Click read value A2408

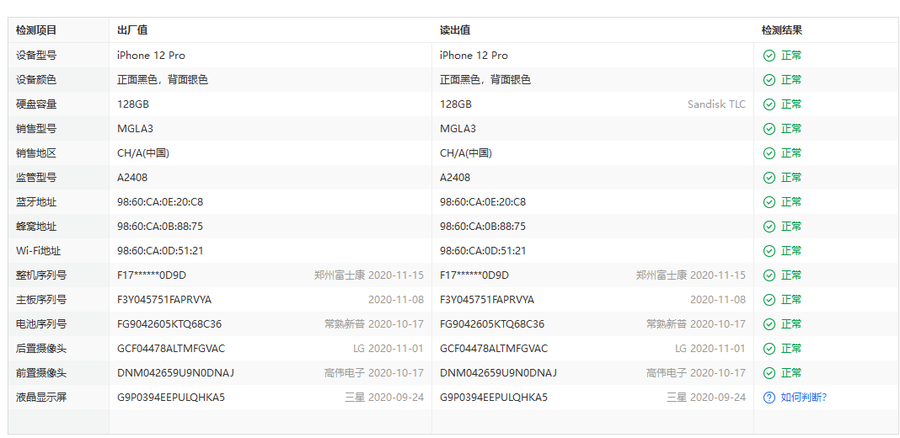pyautogui.click(x=455, y=177)
